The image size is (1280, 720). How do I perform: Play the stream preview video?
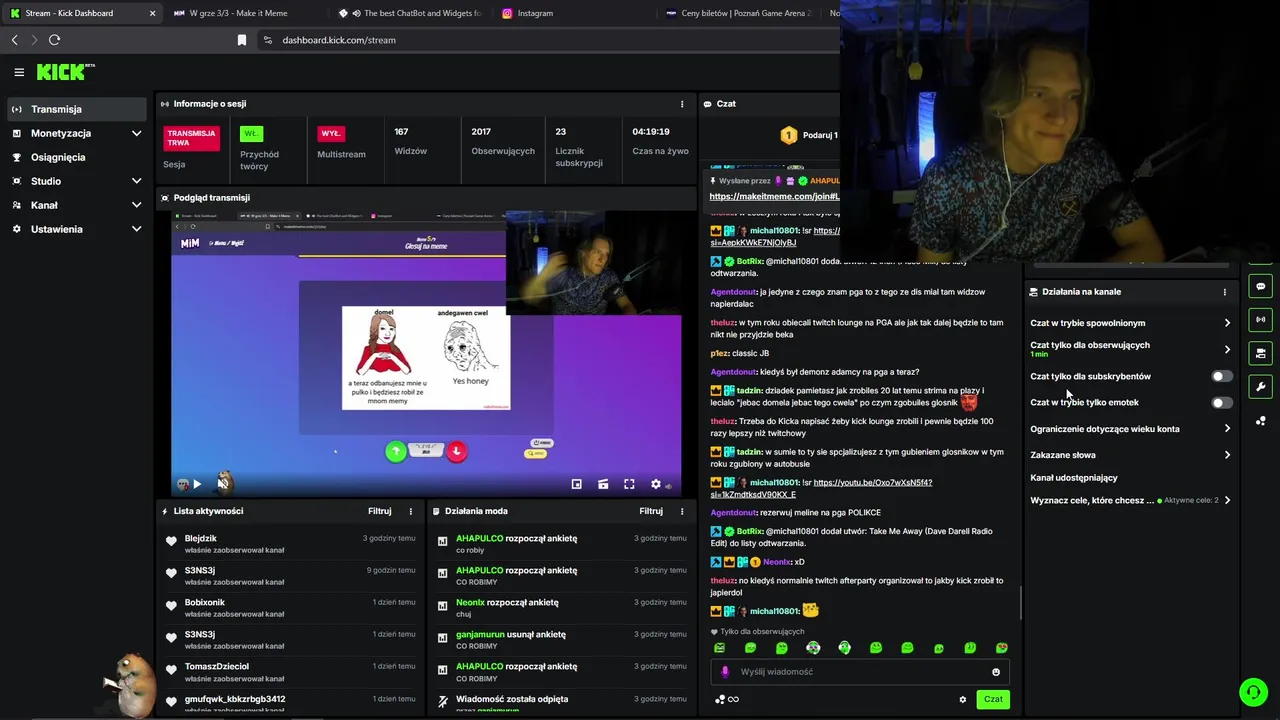[197, 484]
